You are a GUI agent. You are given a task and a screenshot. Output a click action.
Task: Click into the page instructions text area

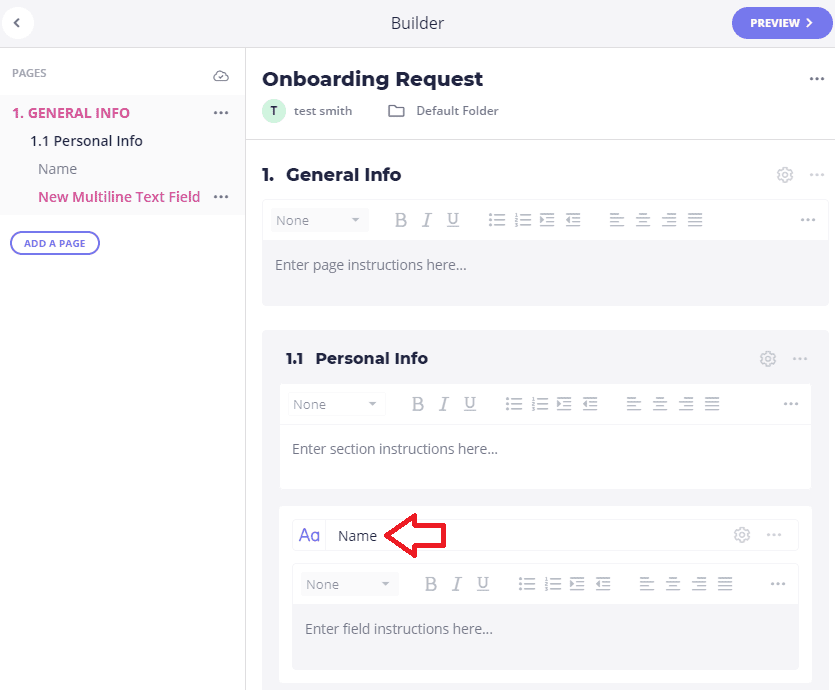point(545,273)
